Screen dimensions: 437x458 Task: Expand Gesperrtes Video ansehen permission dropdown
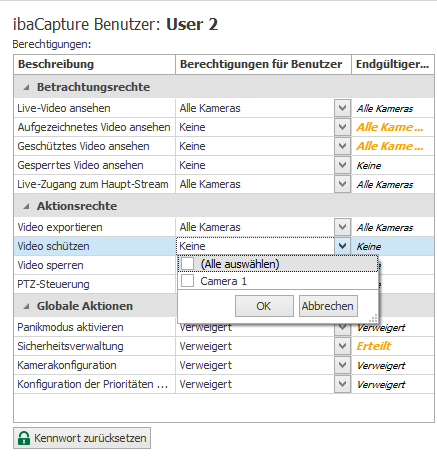point(342,165)
